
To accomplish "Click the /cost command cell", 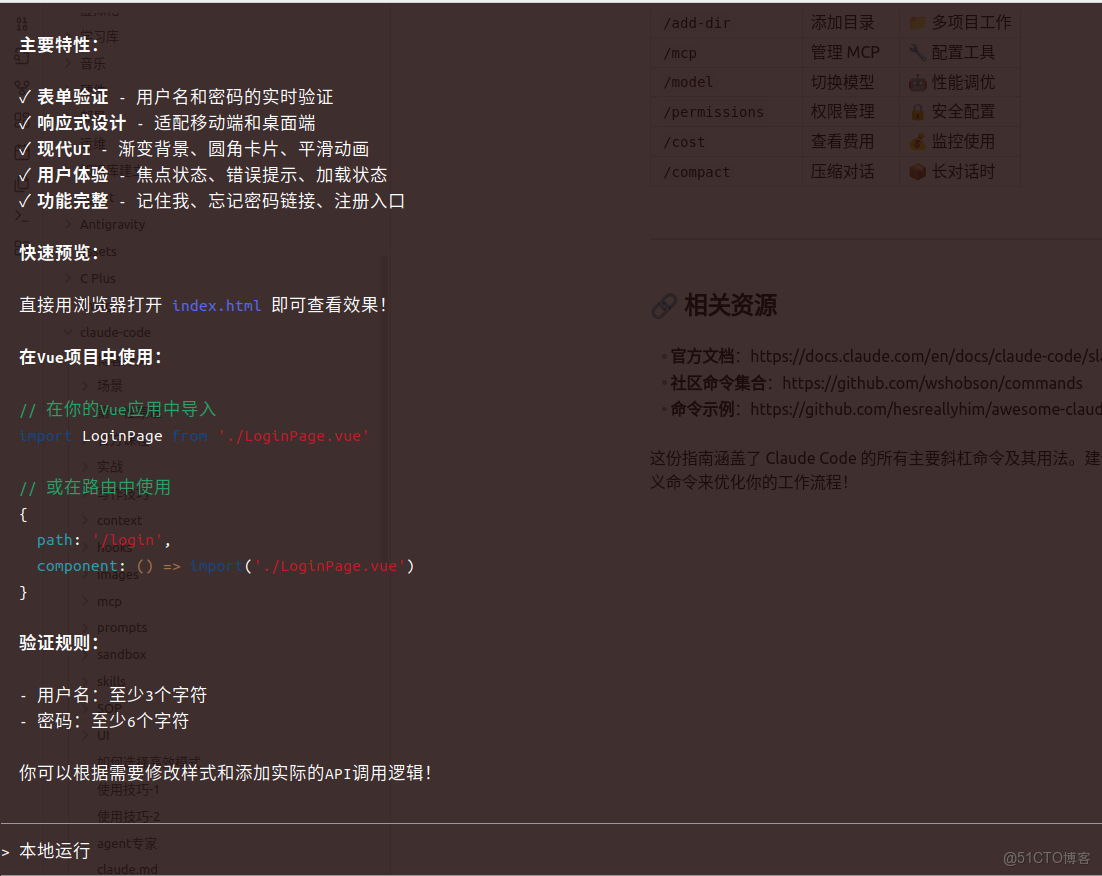I will click(x=726, y=142).
